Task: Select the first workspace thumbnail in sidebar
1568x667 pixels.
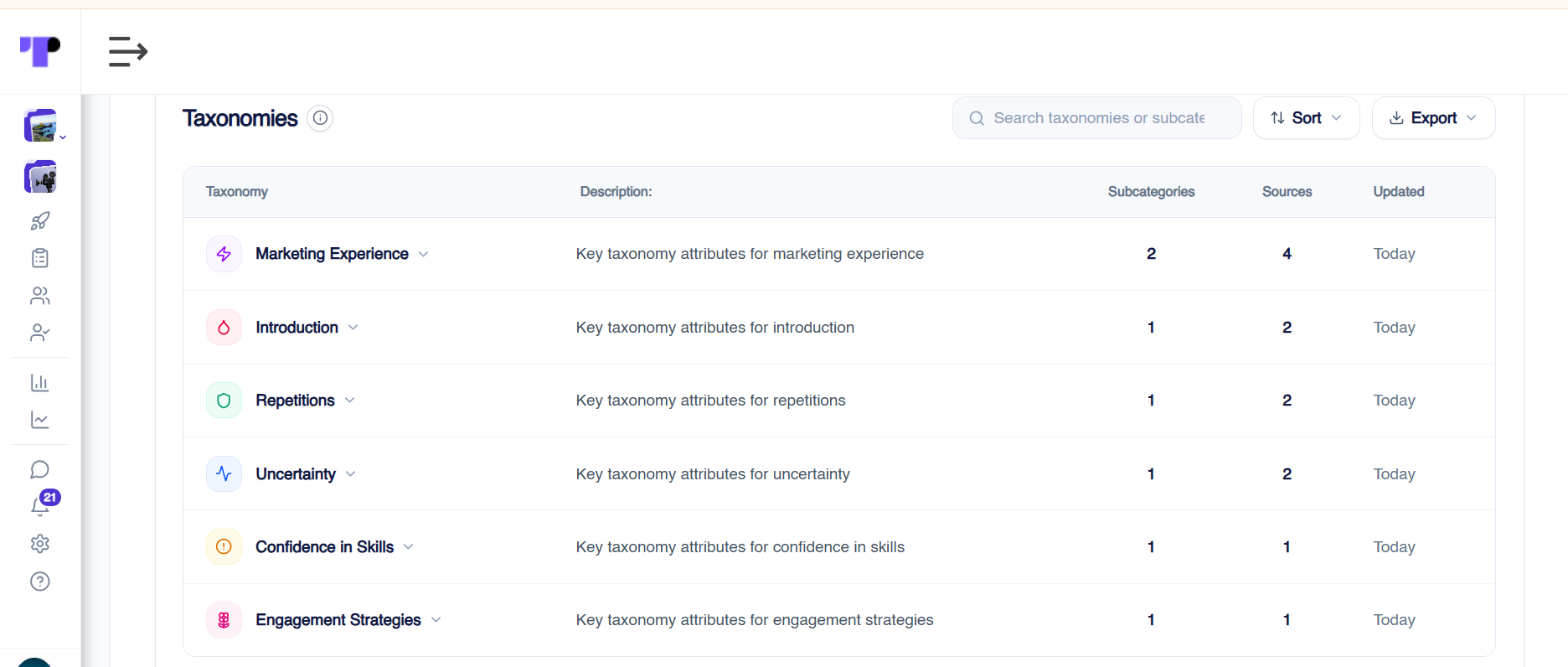Action: 41,126
